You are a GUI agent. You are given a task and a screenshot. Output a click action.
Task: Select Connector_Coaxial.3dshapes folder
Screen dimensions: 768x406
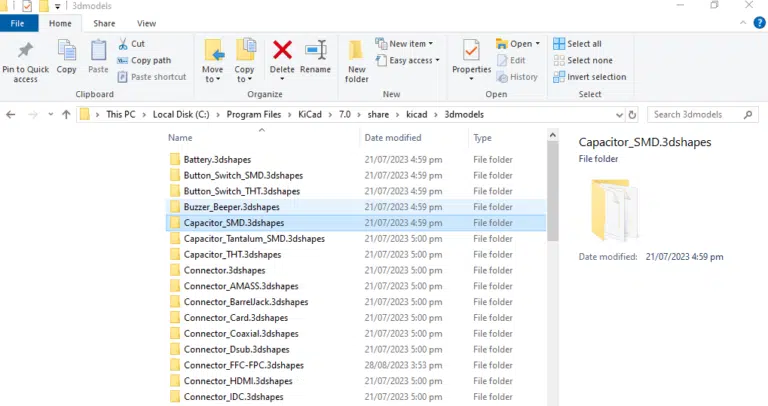pos(356,334)
